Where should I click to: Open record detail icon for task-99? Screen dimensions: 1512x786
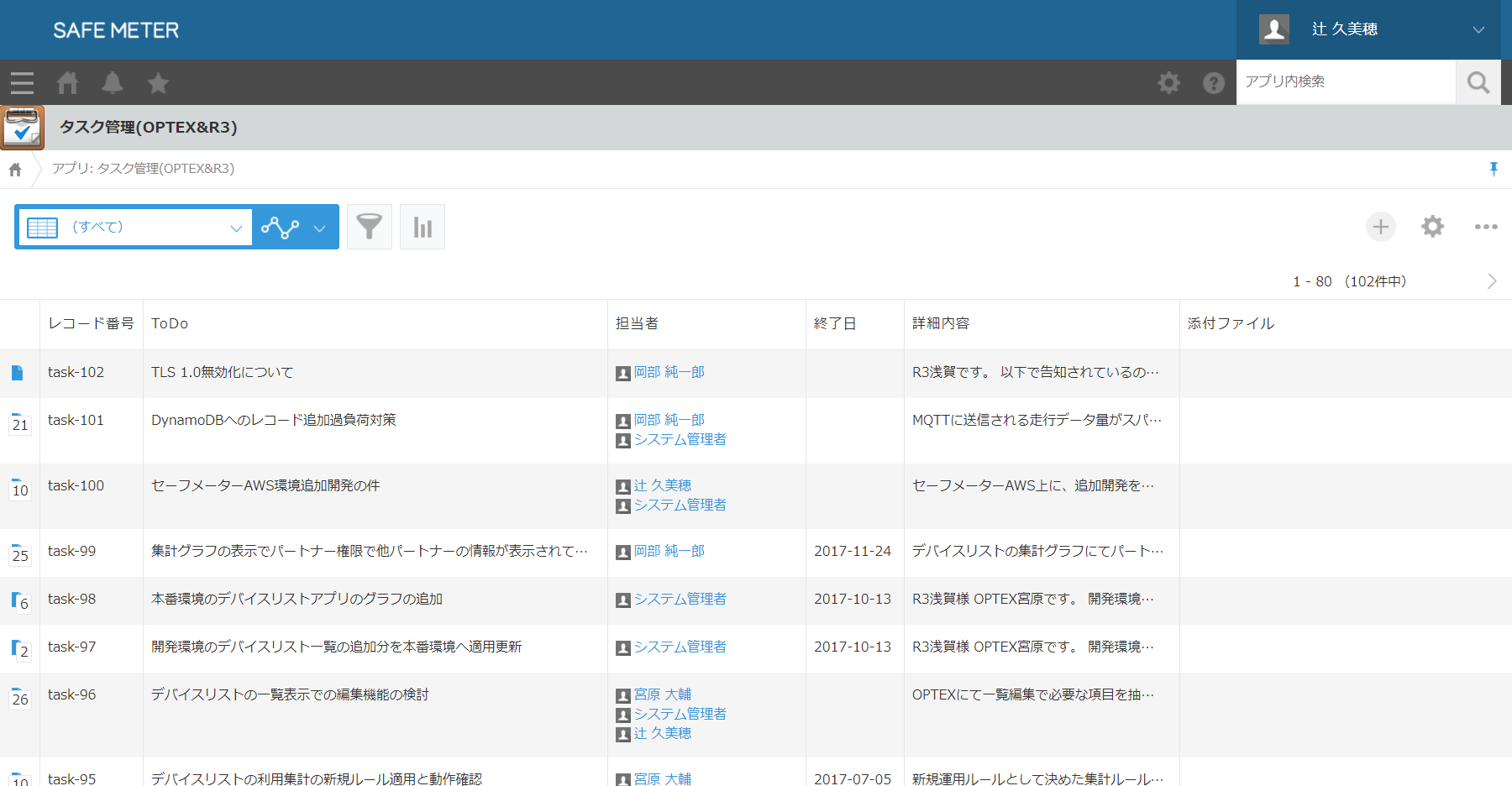tap(20, 553)
